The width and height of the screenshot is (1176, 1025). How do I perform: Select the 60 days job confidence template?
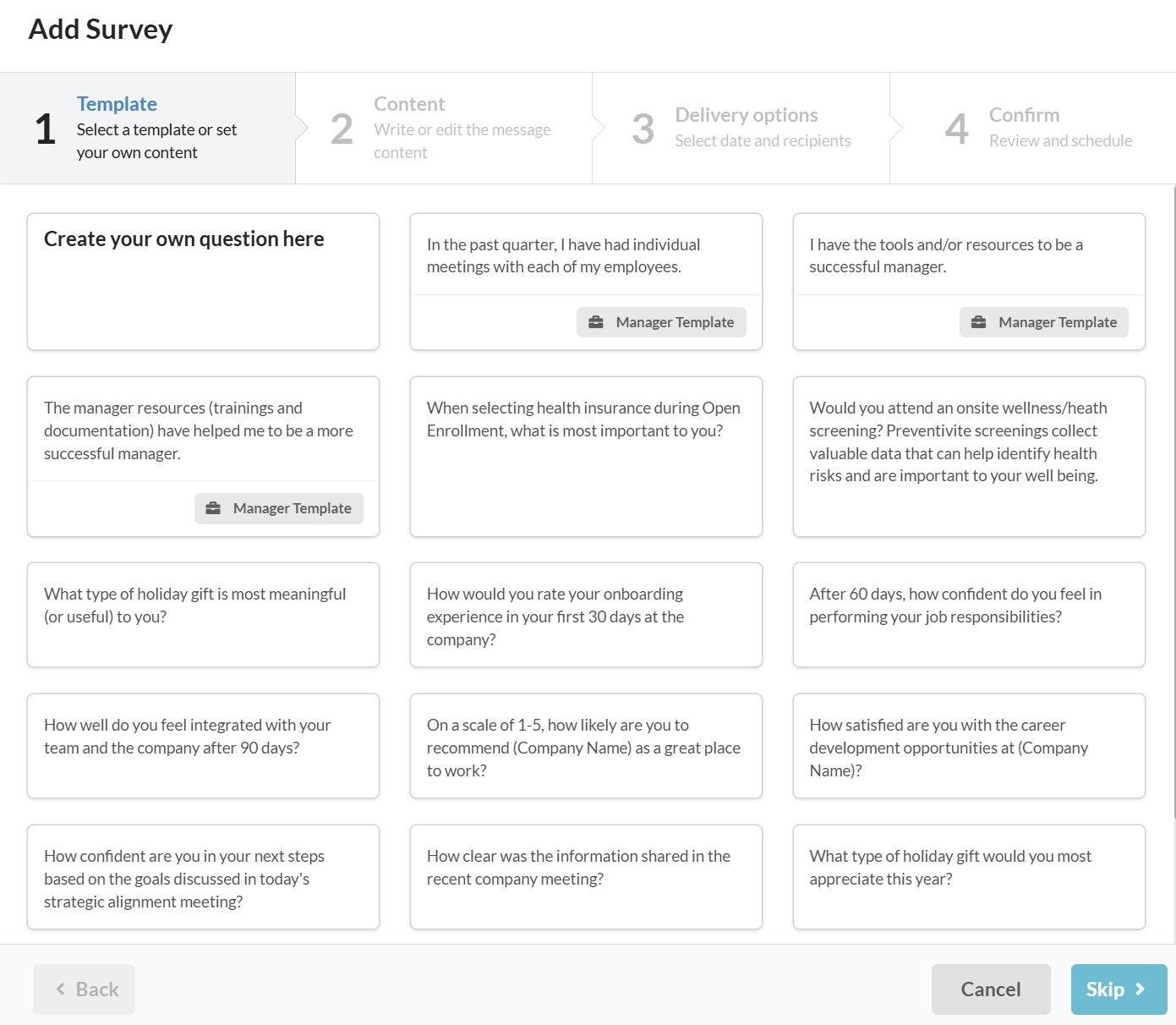click(969, 615)
